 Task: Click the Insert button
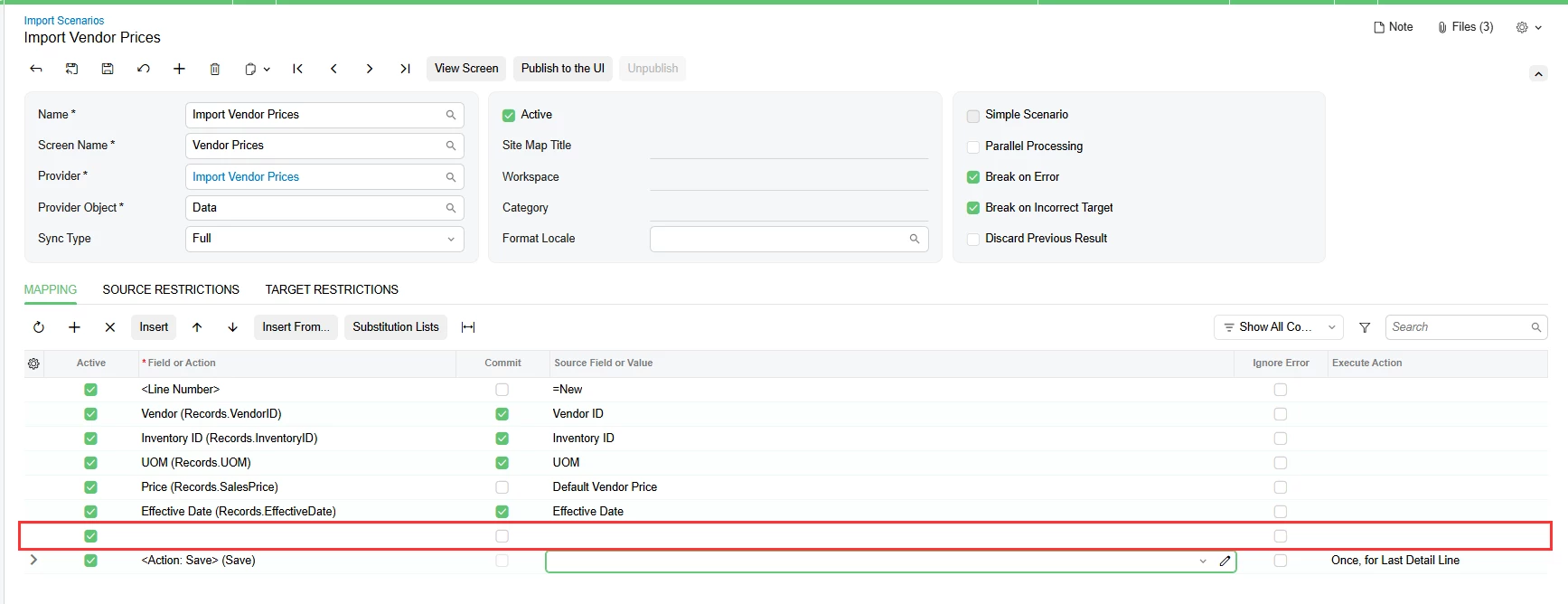[x=154, y=327]
